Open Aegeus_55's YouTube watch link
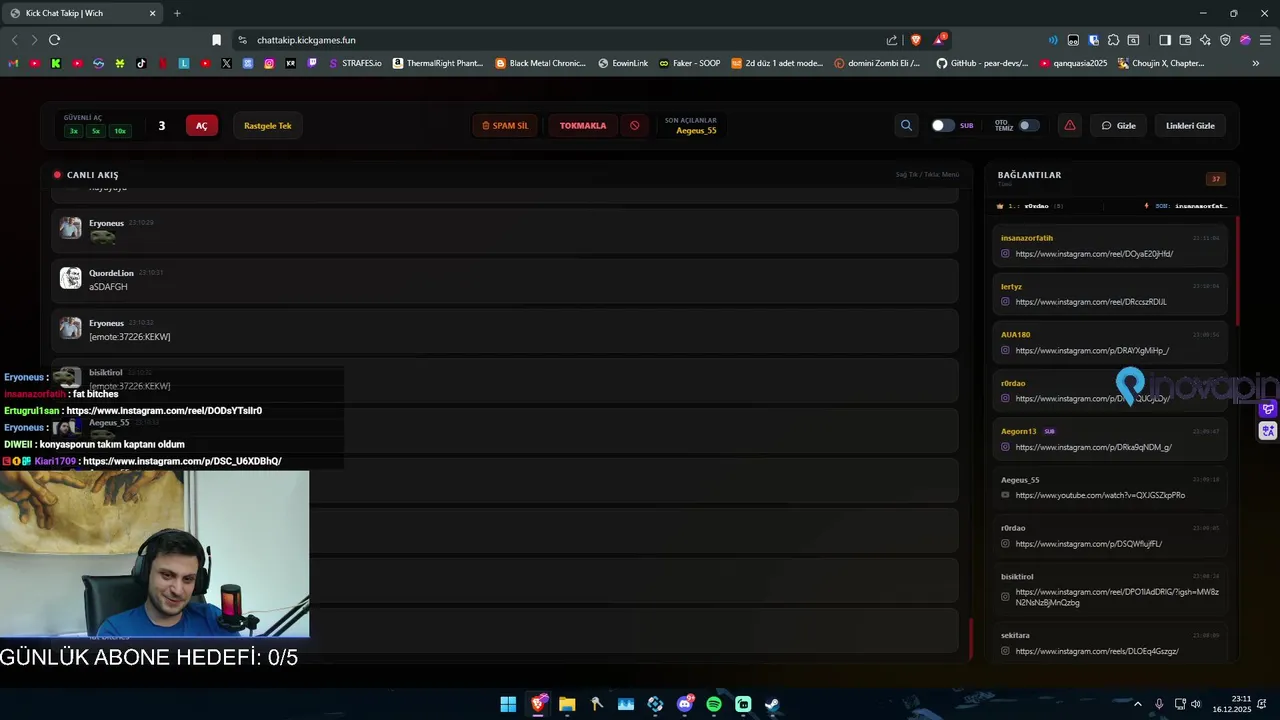Viewport: 1280px width, 720px height. pos(1100,495)
